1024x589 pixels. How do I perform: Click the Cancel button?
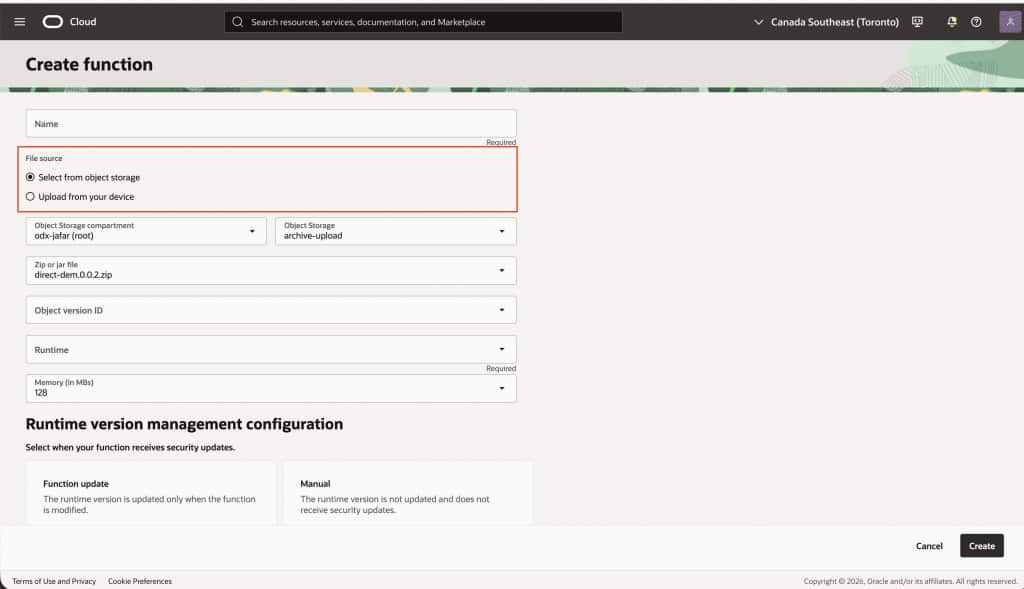pyautogui.click(x=929, y=546)
